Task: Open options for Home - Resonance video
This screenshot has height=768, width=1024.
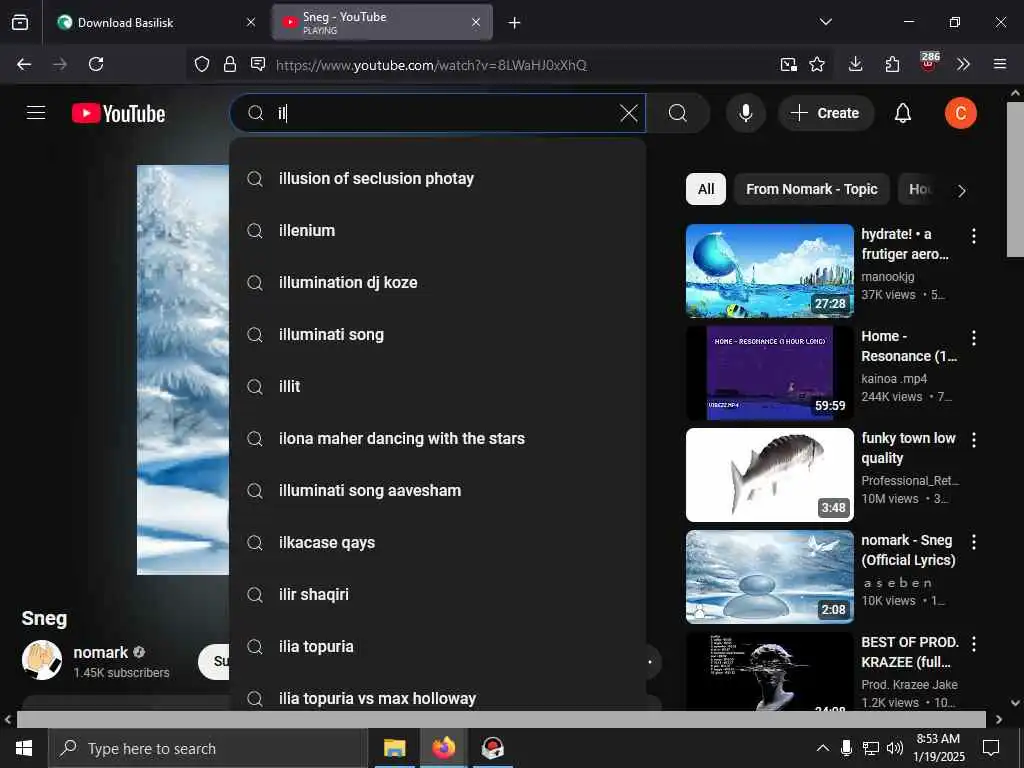Action: (x=973, y=338)
